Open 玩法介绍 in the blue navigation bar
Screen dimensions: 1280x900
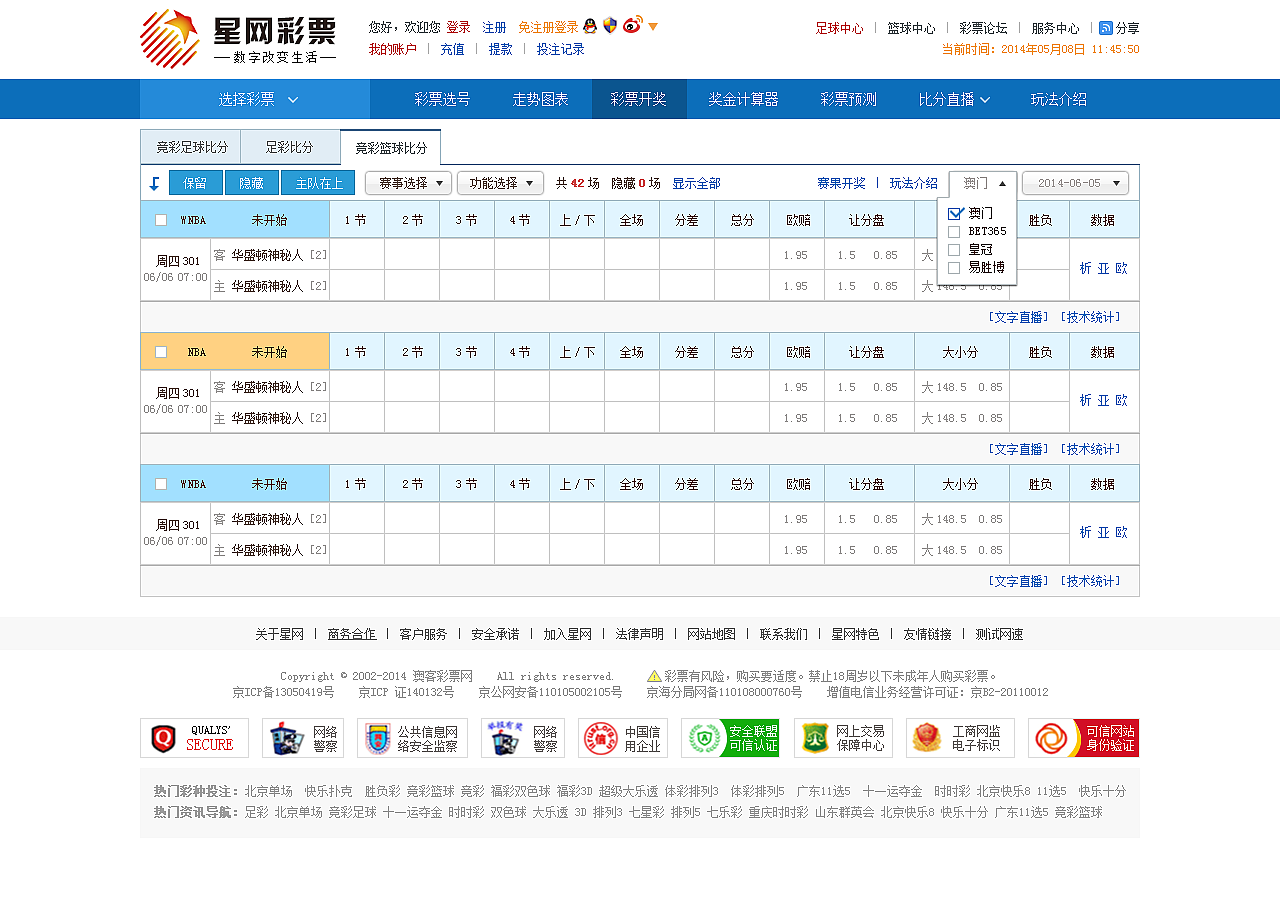coord(1059,100)
